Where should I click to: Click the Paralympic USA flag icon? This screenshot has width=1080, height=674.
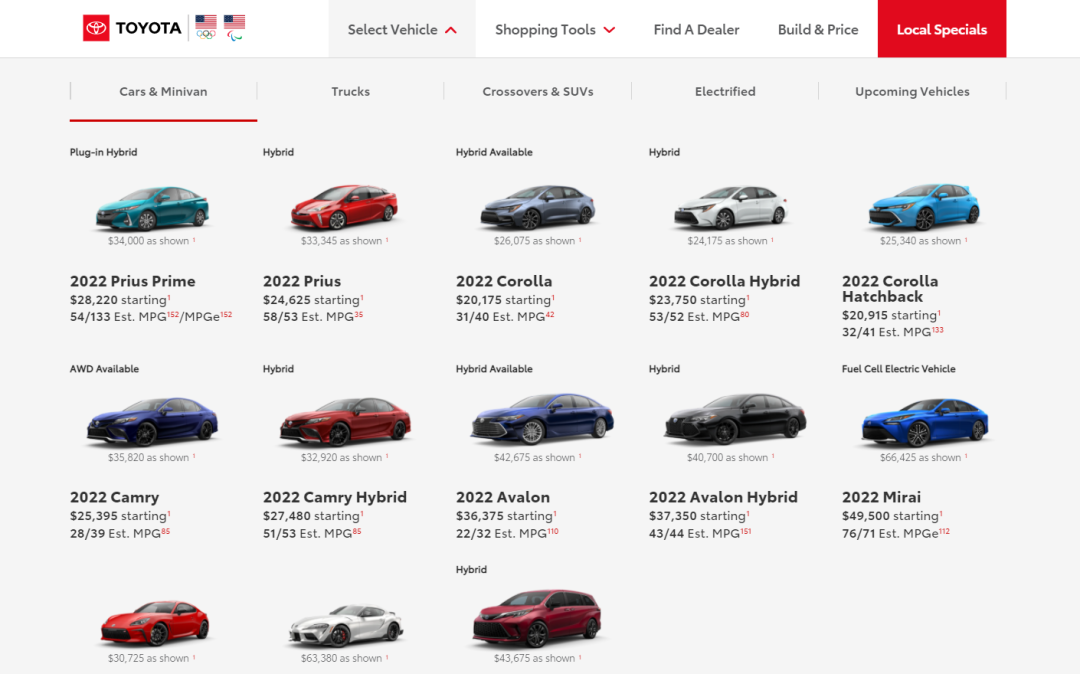(x=234, y=28)
